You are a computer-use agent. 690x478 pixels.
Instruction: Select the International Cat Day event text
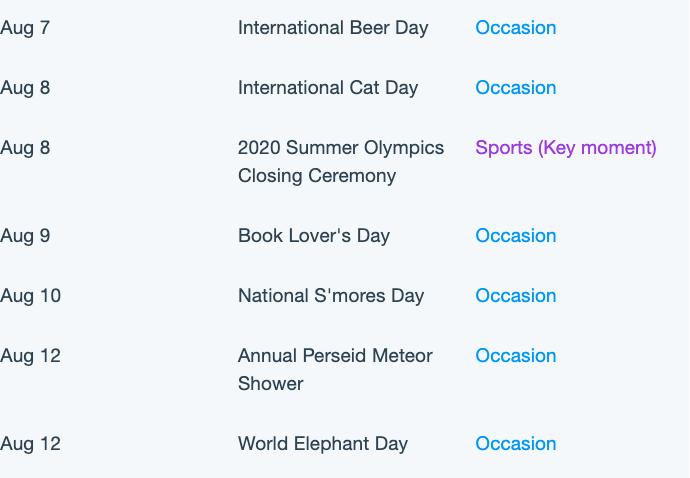pyautogui.click(x=328, y=88)
